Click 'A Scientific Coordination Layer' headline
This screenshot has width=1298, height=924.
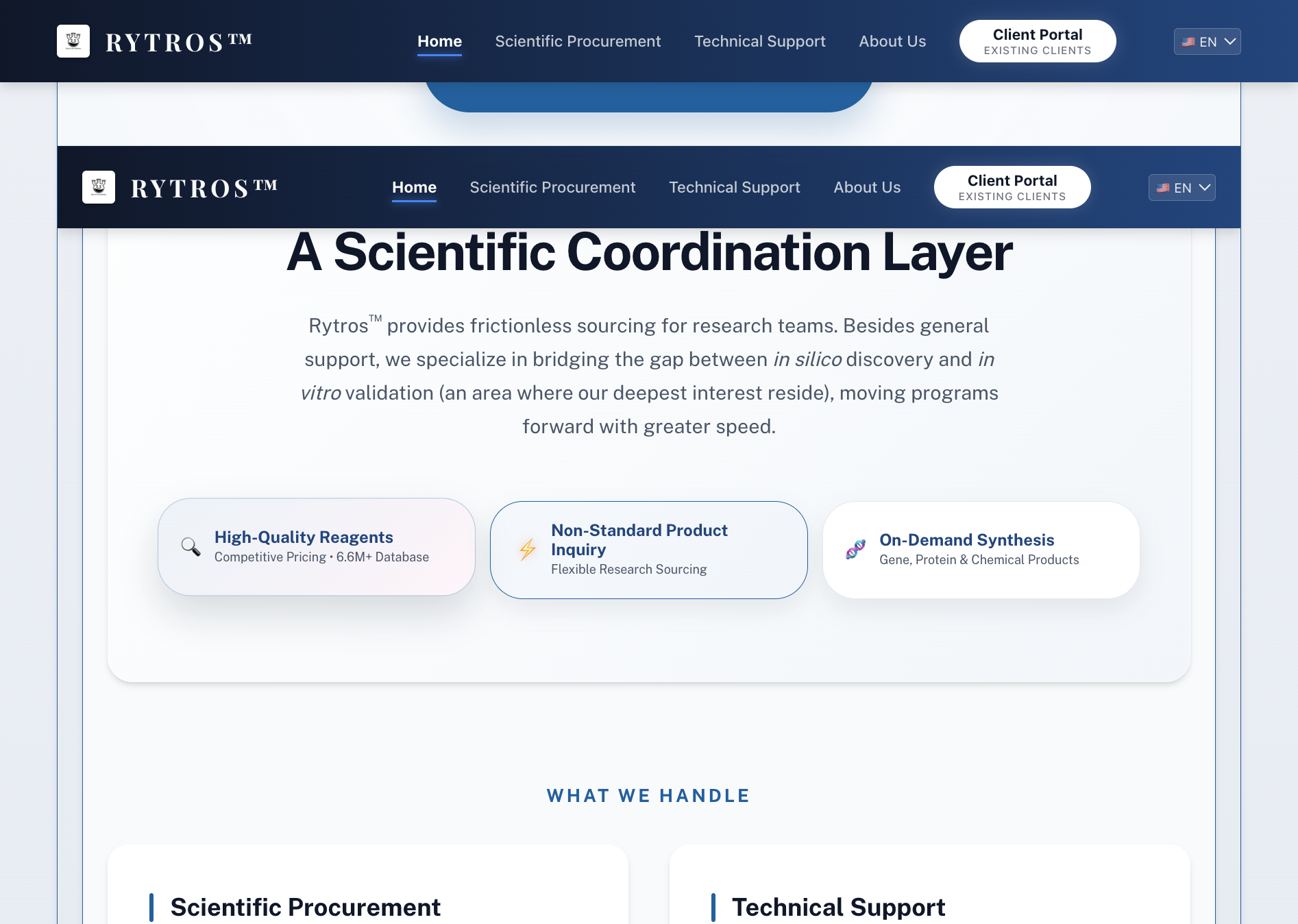[x=649, y=252]
